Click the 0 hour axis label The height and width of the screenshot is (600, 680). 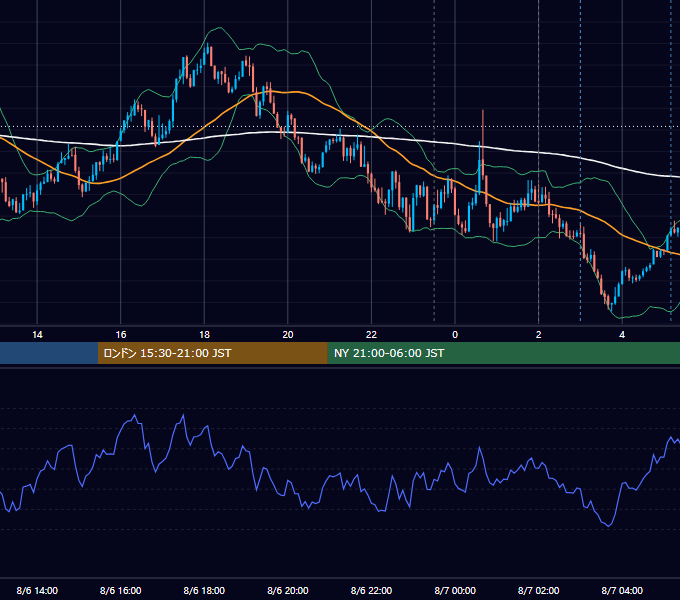click(x=455, y=335)
